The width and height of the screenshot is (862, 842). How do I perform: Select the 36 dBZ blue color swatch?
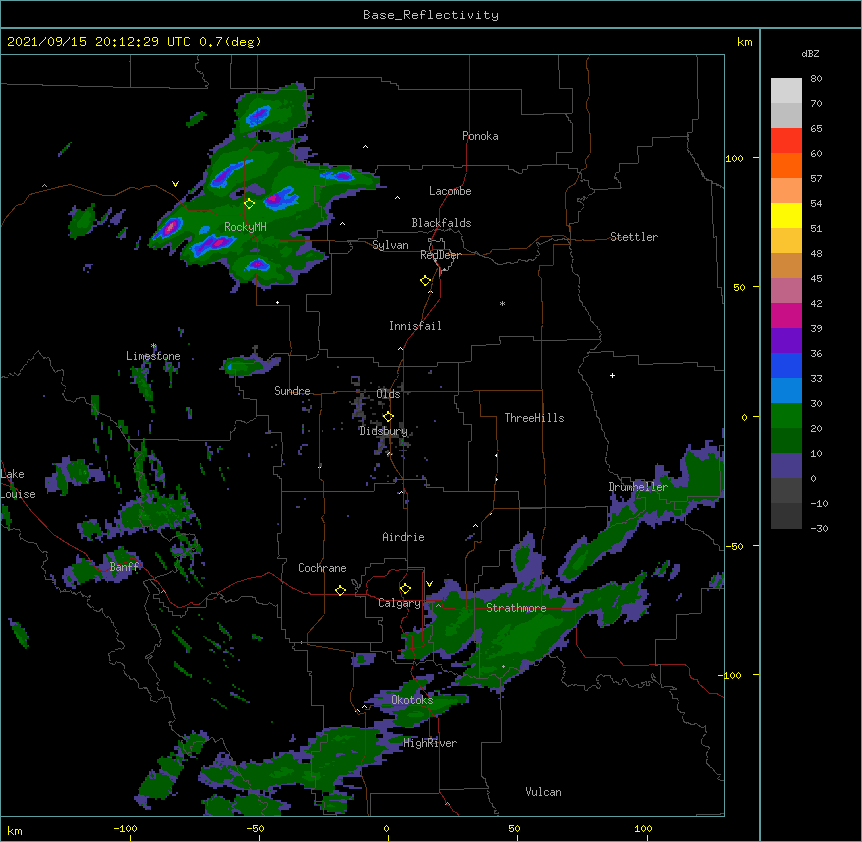786,365
